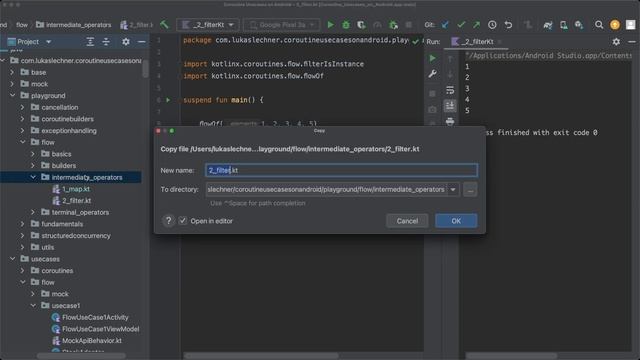The height and width of the screenshot is (360, 640).
Task: Open To directory history dropdown arrow
Action: [x=453, y=189]
